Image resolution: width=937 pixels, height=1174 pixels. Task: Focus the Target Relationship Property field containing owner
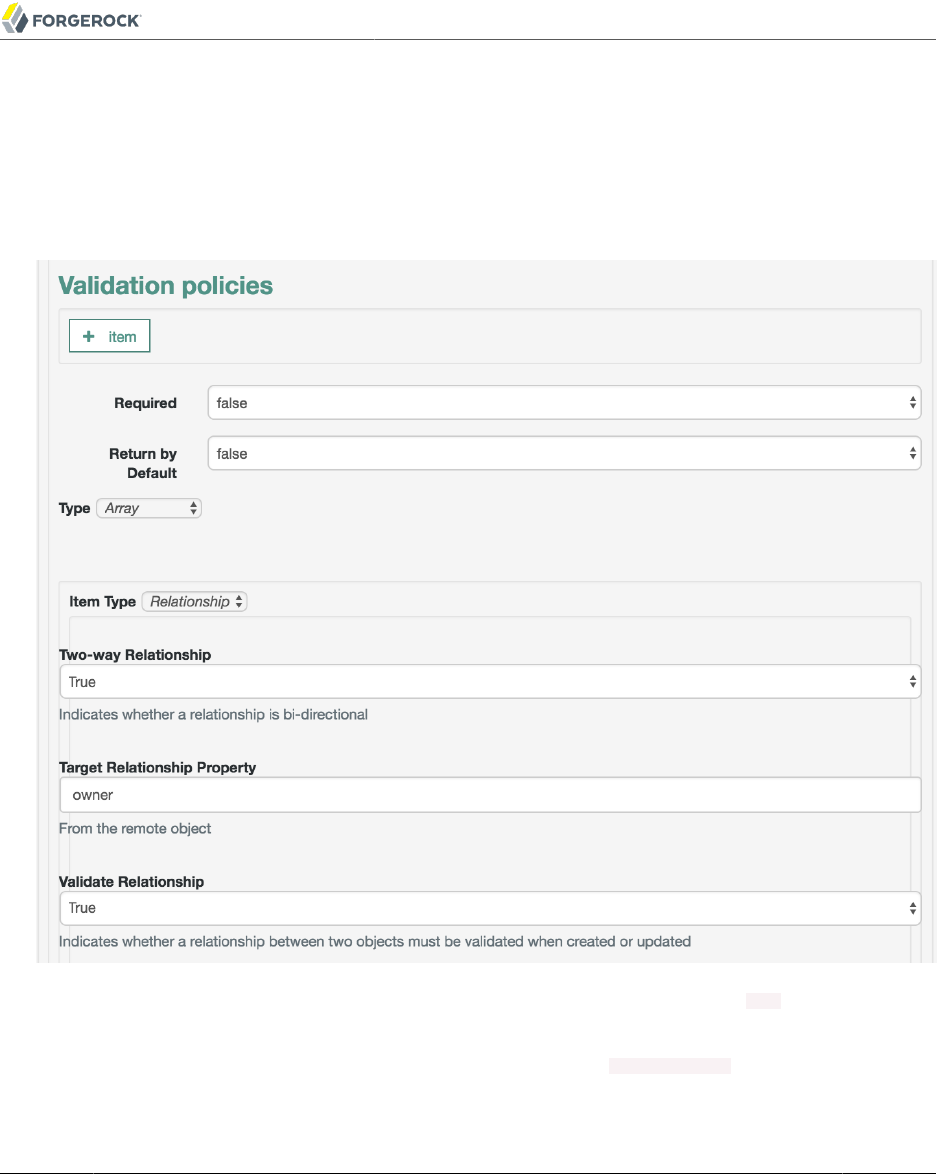[x=490, y=796]
